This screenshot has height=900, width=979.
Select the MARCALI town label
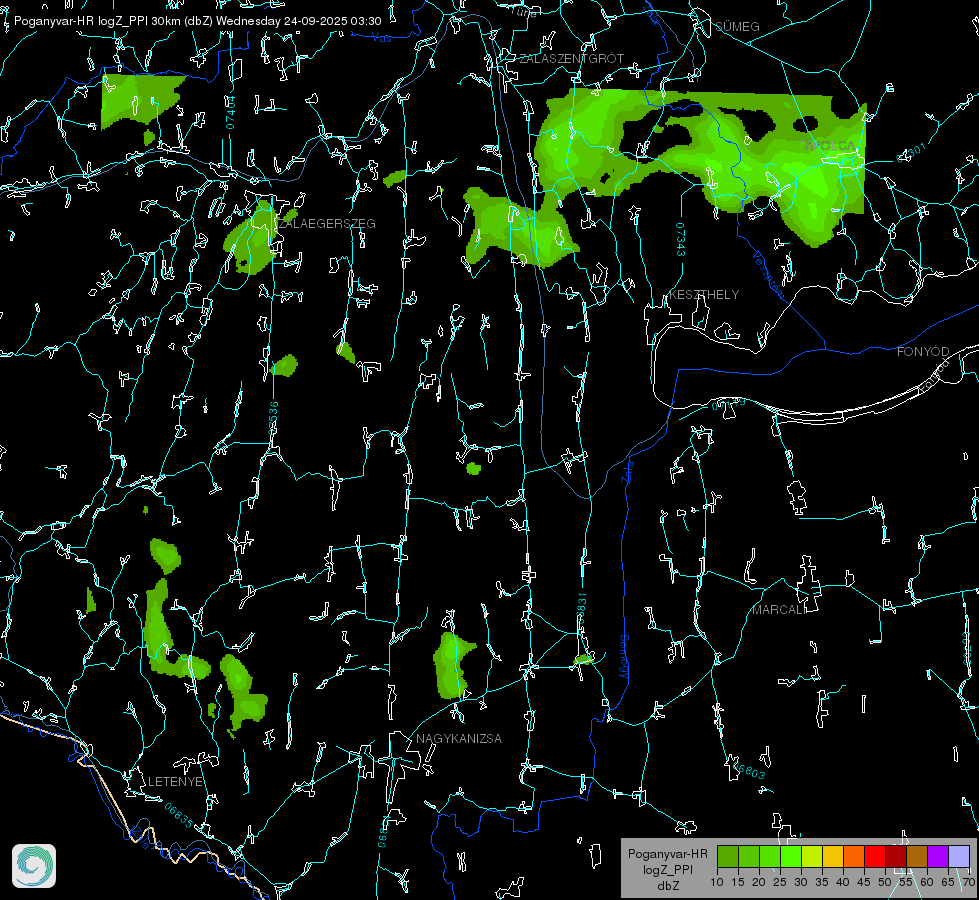pos(779,610)
